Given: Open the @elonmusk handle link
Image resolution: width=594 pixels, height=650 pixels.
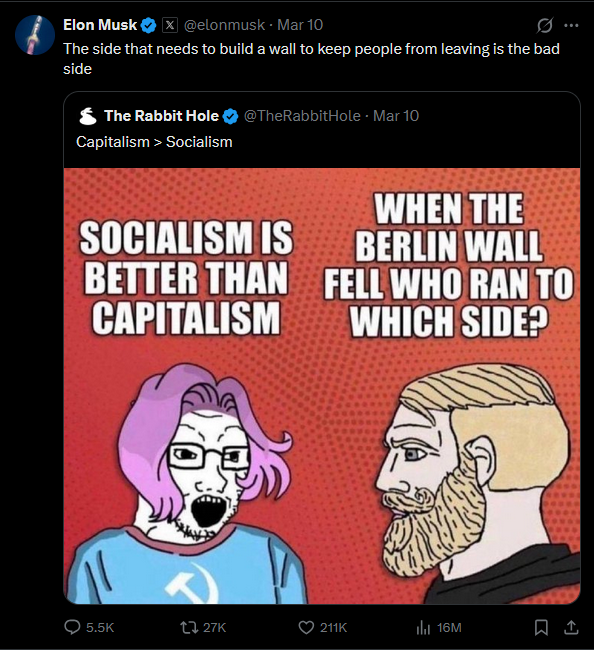Looking at the screenshot, I should click(224, 25).
